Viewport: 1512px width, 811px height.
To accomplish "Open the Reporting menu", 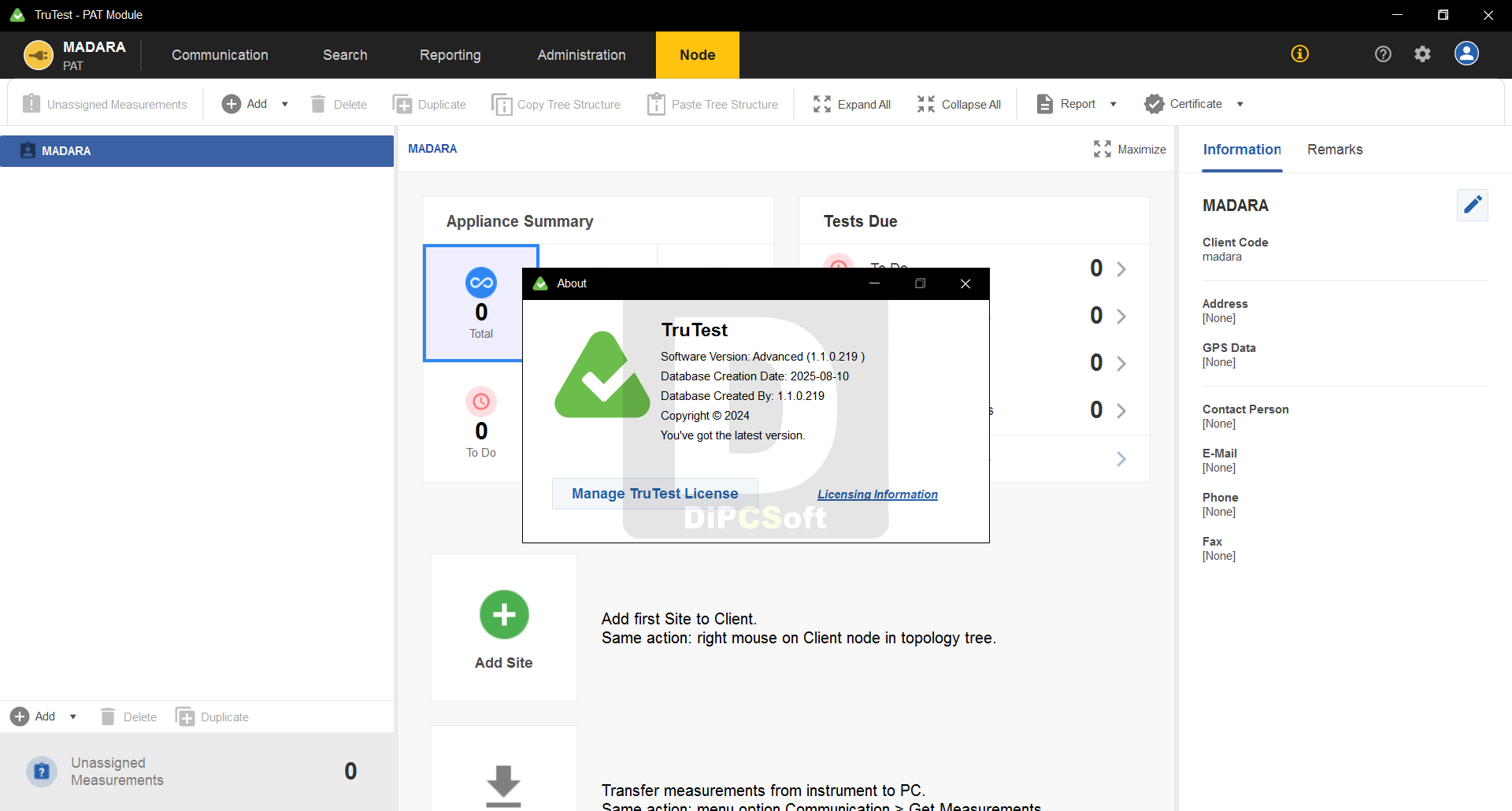I will [450, 55].
